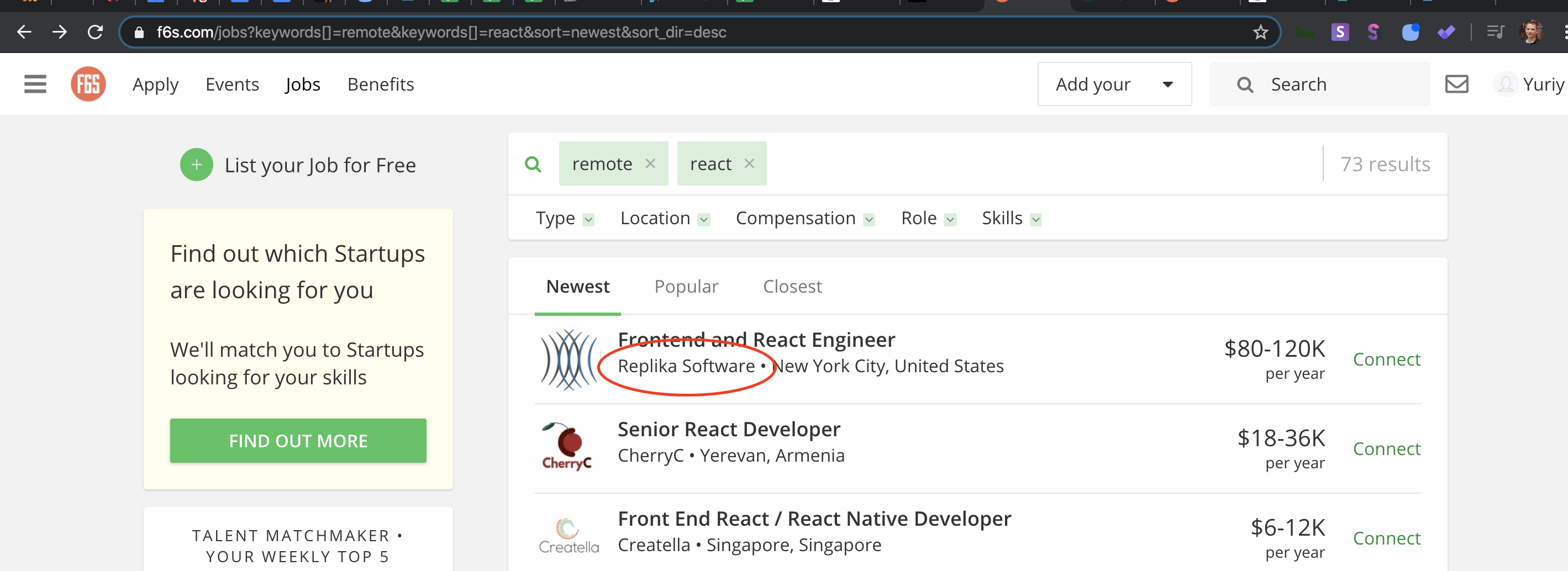Screen dimensions: 1568x571
Task: Switch to the Popular tab
Action: 686,287
